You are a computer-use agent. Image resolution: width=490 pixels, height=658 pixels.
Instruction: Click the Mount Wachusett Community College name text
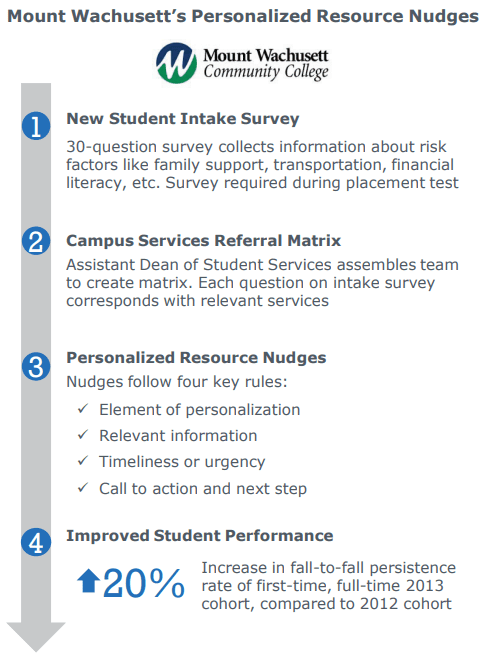[x=266, y=64]
